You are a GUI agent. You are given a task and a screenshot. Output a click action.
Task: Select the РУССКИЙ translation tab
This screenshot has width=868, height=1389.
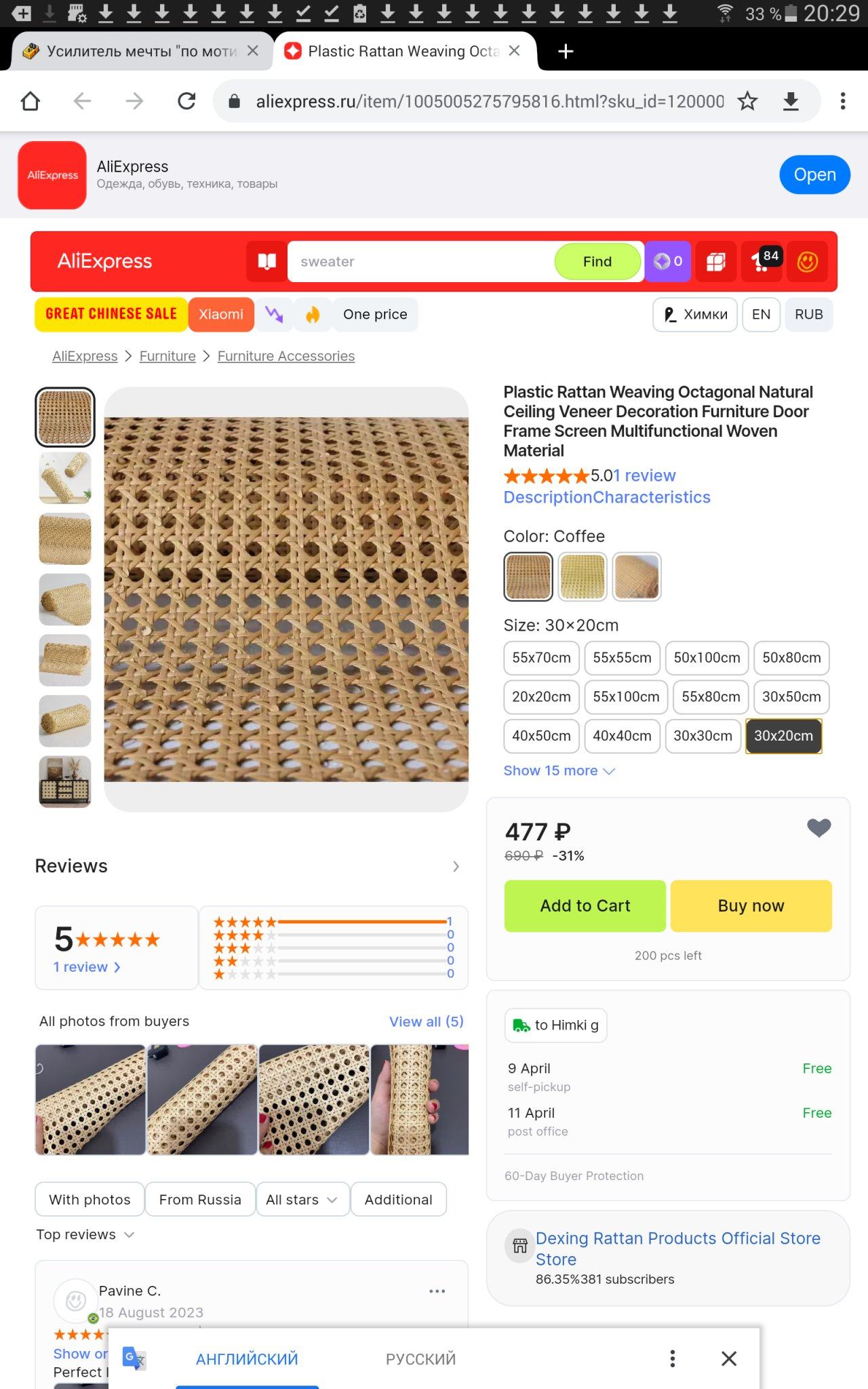(x=420, y=1359)
